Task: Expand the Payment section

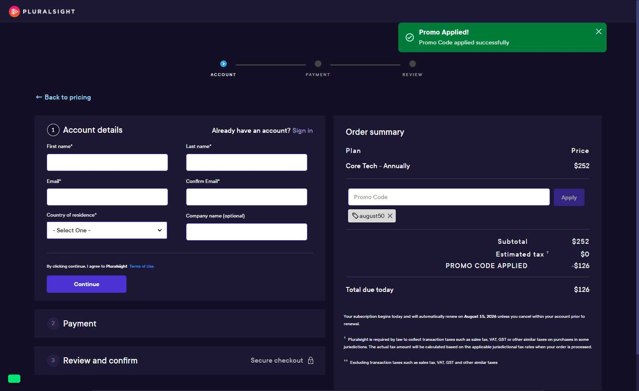Action: [x=180, y=323]
